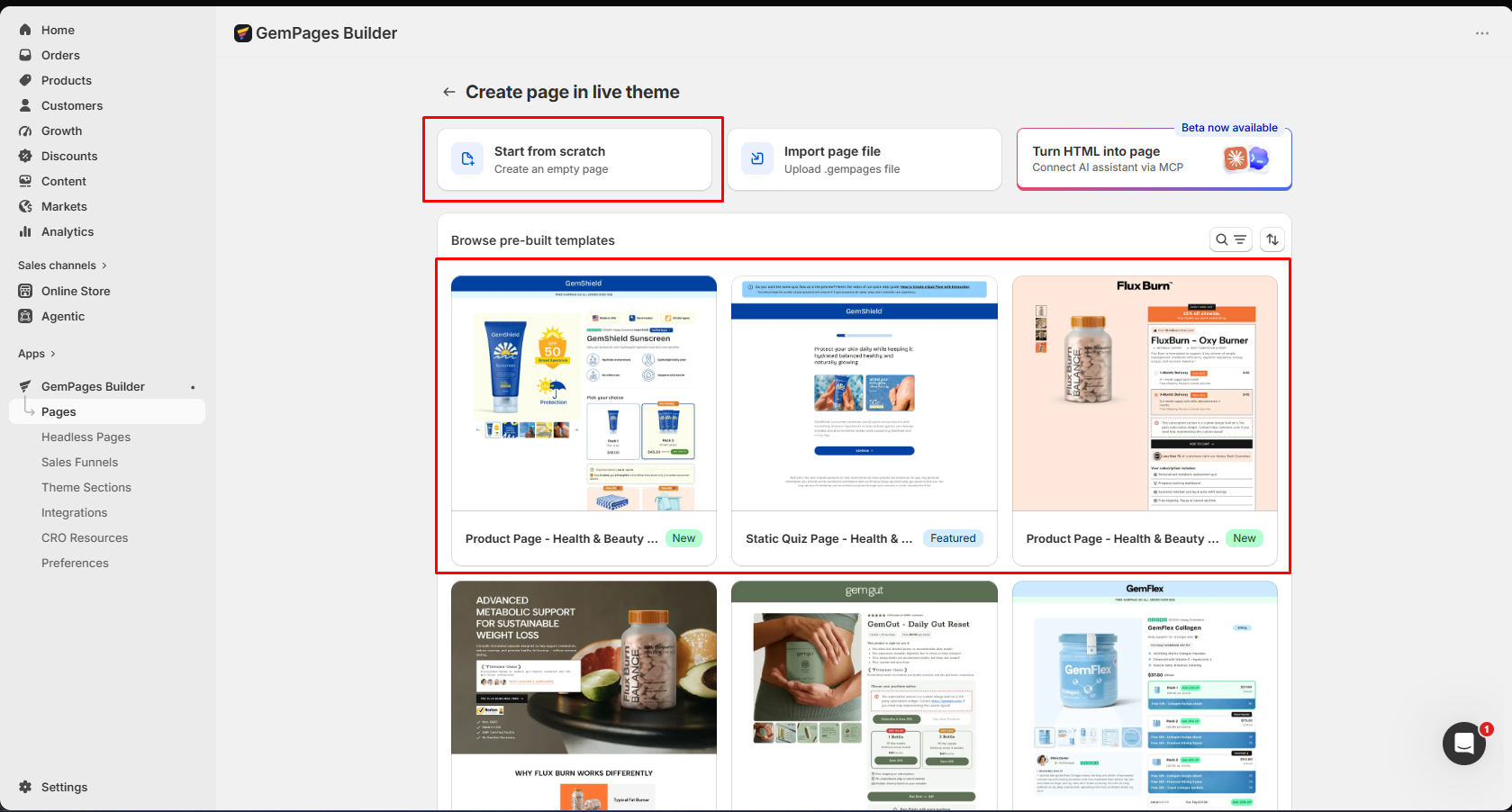This screenshot has height=812, width=1512.
Task: Open Orders page link
Action: (x=60, y=55)
